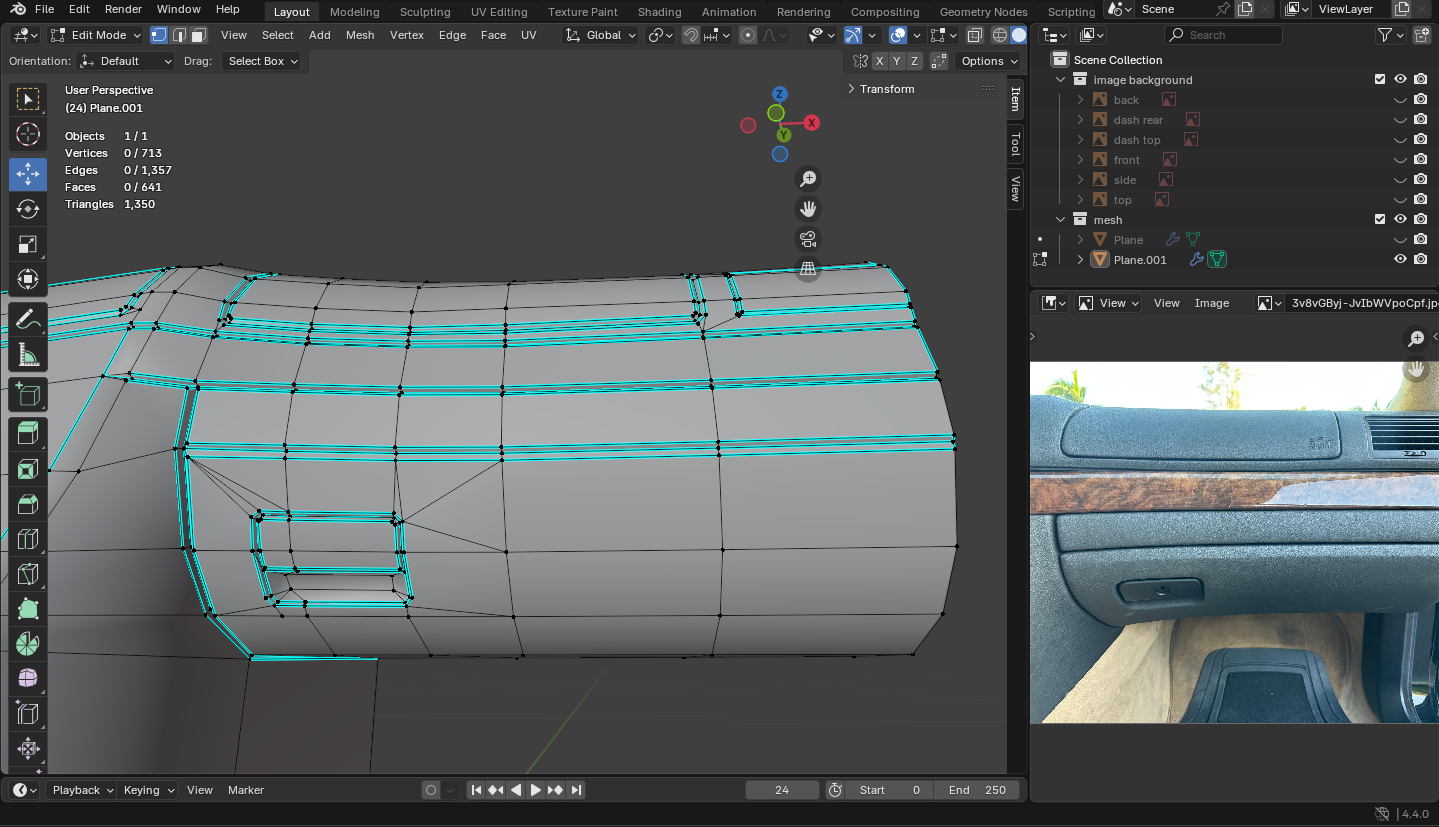Select the Loop Cut tool

pos(28,539)
